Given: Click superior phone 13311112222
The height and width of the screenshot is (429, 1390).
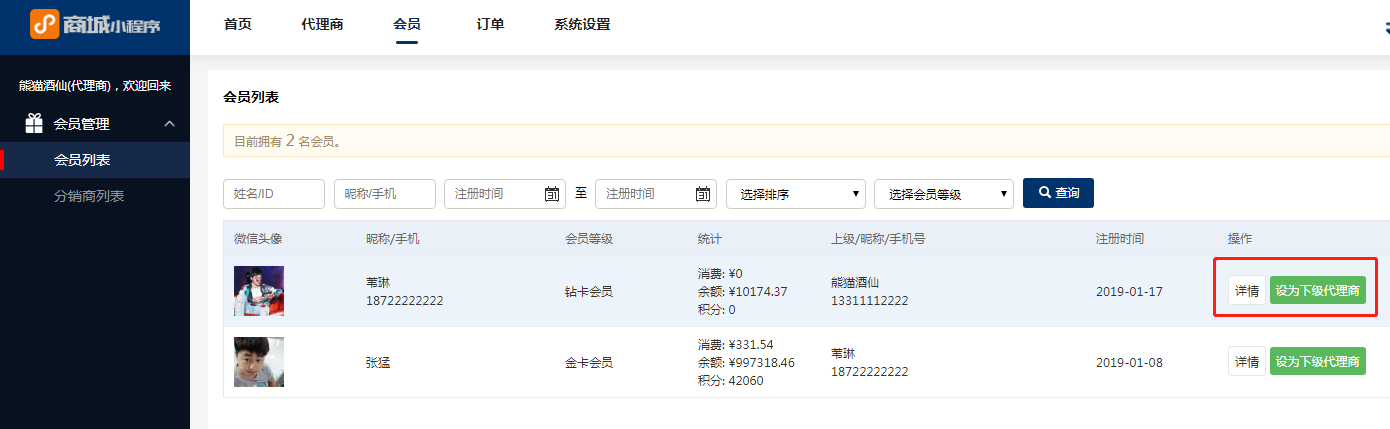Looking at the screenshot, I should tap(870, 300).
